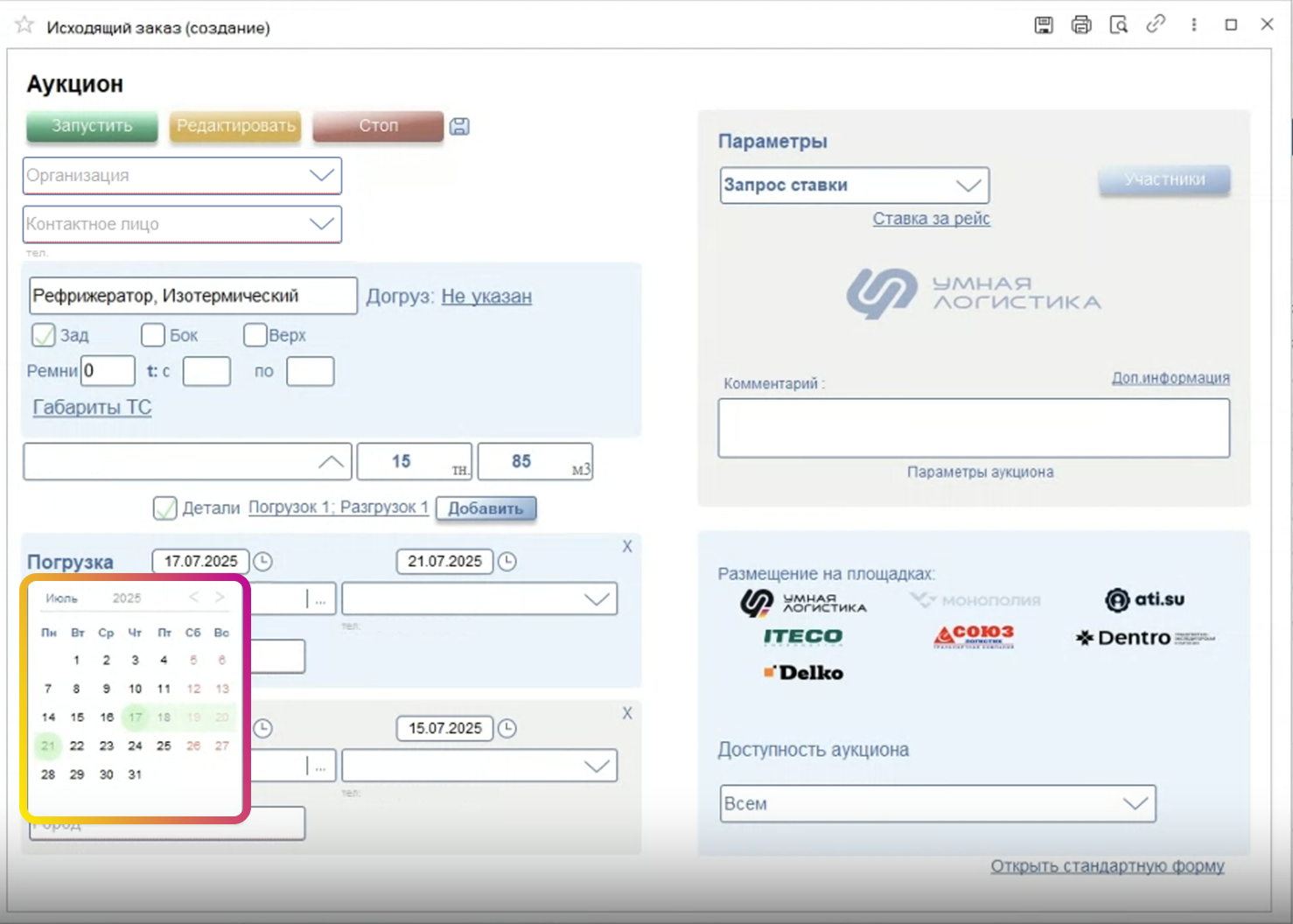This screenshot has width=1293, height=924.
Task: Toggle the Детали checkbox
Action: [164, 508]
